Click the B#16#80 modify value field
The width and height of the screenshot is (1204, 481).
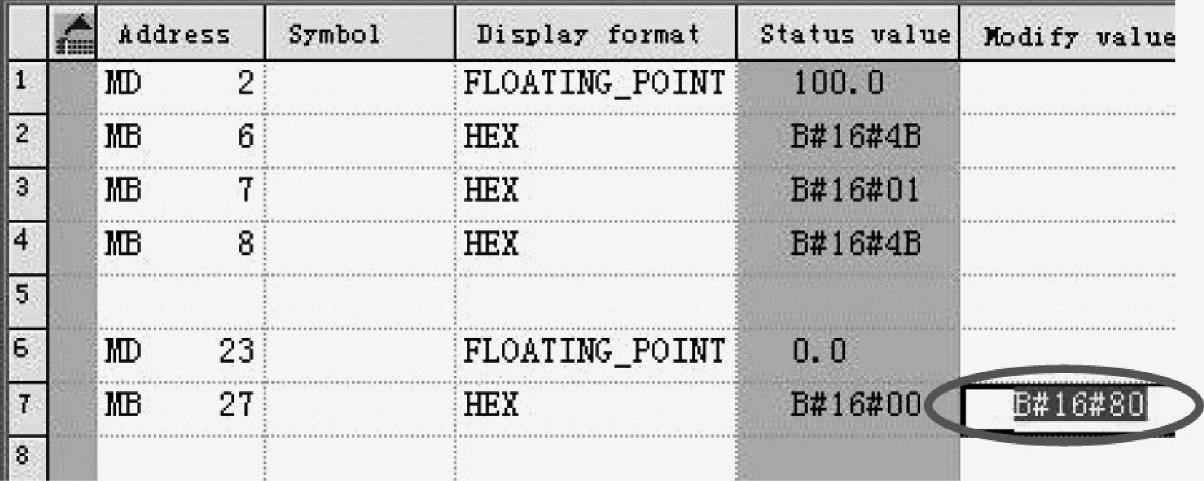click(1065, 406)
